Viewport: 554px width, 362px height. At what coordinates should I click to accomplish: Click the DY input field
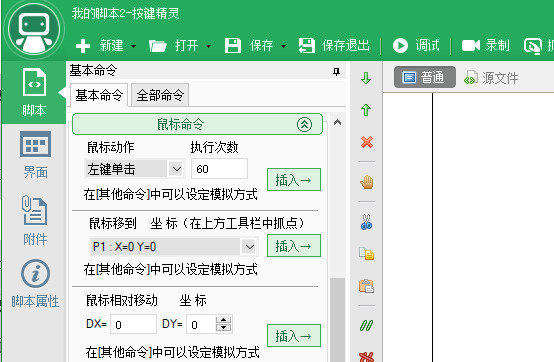click(x=202, y=324)
